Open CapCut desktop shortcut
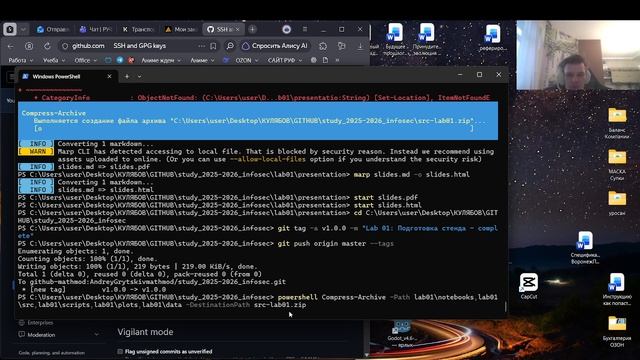 coord(529,286)
